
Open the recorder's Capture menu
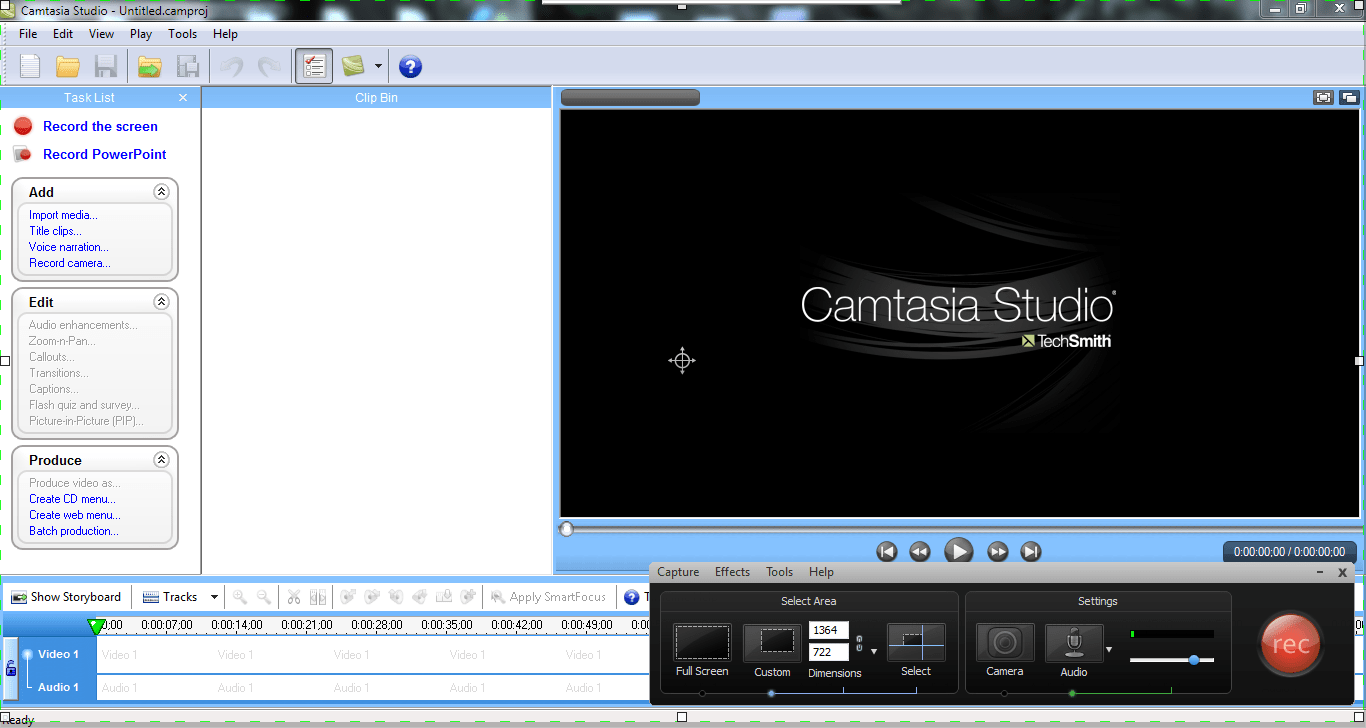pyautogui.click(x=678, y=572)
